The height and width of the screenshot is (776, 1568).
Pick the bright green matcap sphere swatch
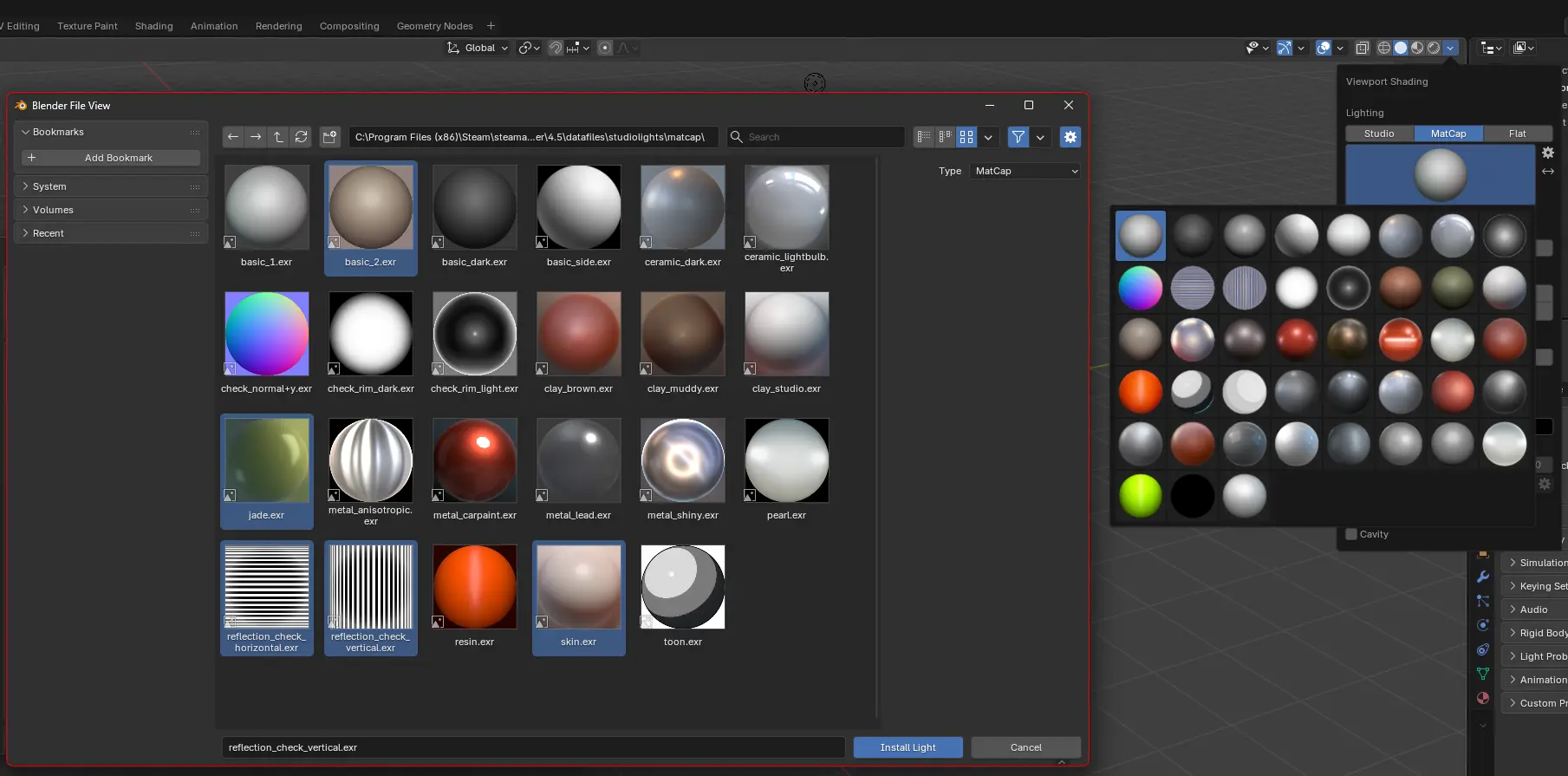[1140, 496]
